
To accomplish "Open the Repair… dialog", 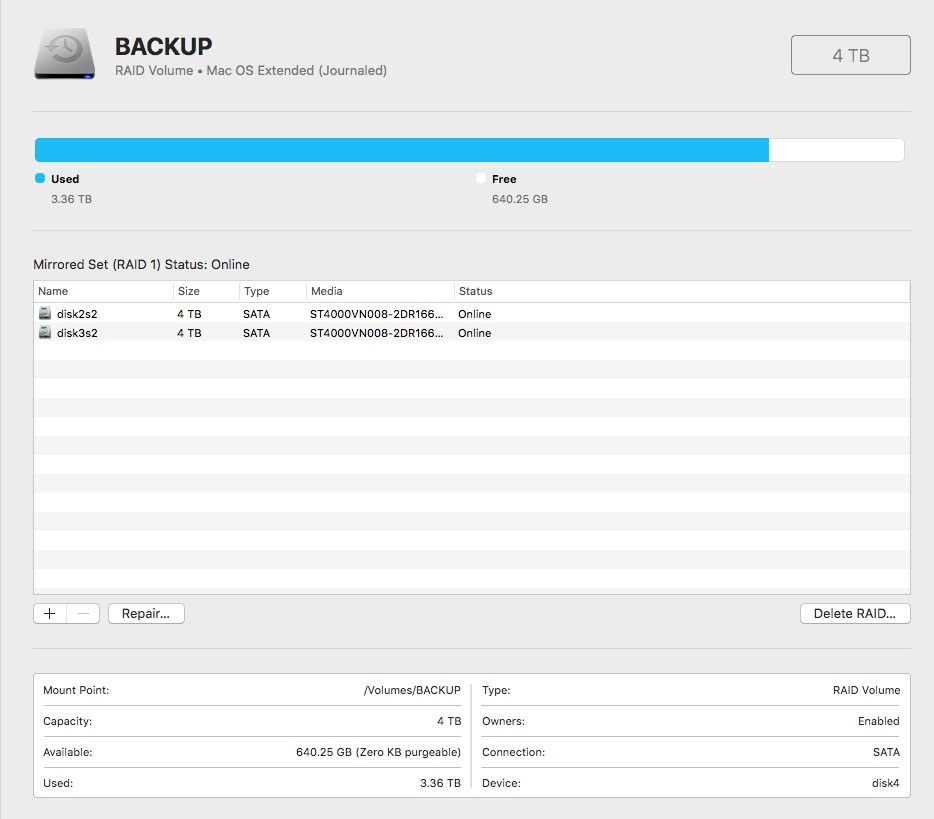I will (146, 614).
